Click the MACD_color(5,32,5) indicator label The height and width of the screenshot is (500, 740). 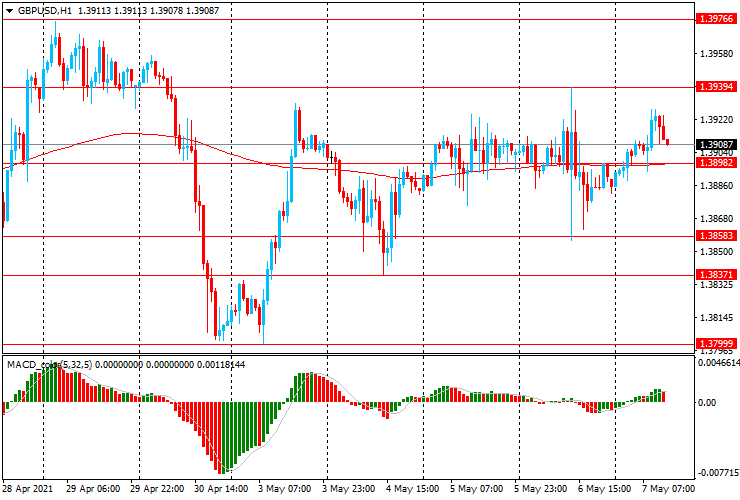coord(50,365)
